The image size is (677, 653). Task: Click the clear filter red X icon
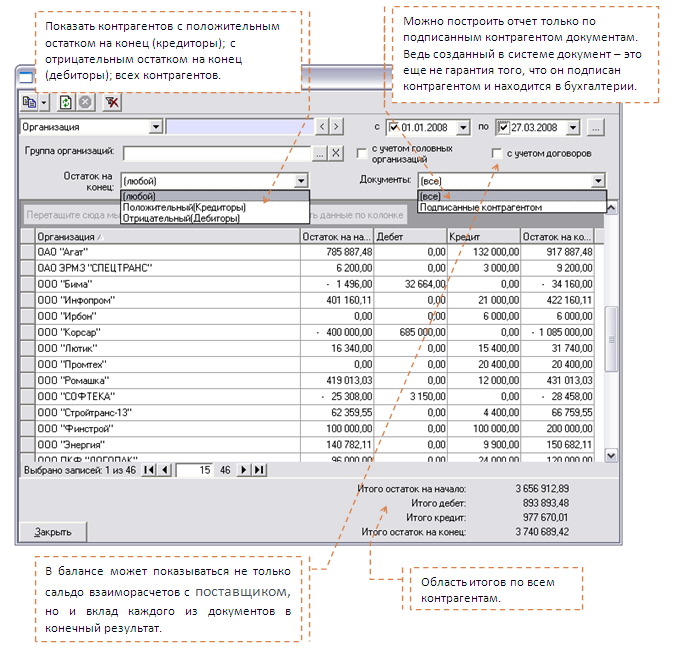pyautogui.click(x=112, y=103)
